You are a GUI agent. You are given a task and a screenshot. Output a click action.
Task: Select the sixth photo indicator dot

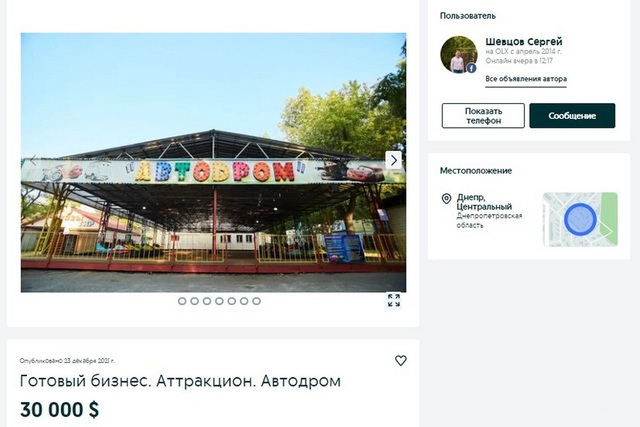click(244, 301)
